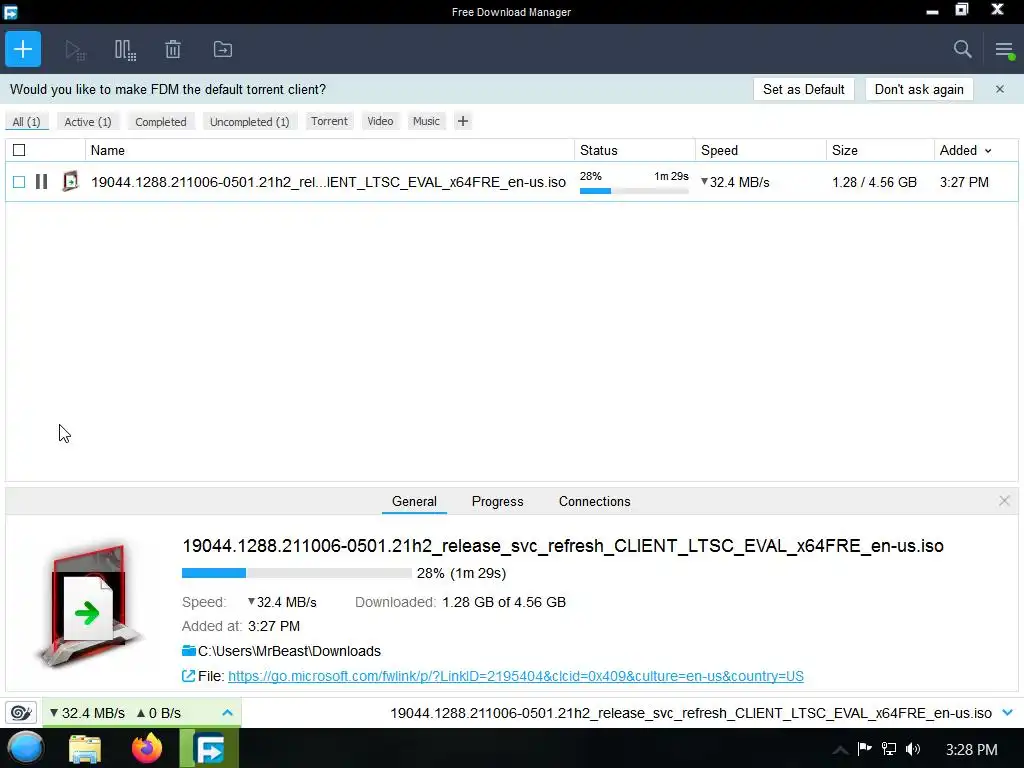Click the large progress bar in General pane
Viewport: 1024px width, 768px height.
[x=296, y=573]
